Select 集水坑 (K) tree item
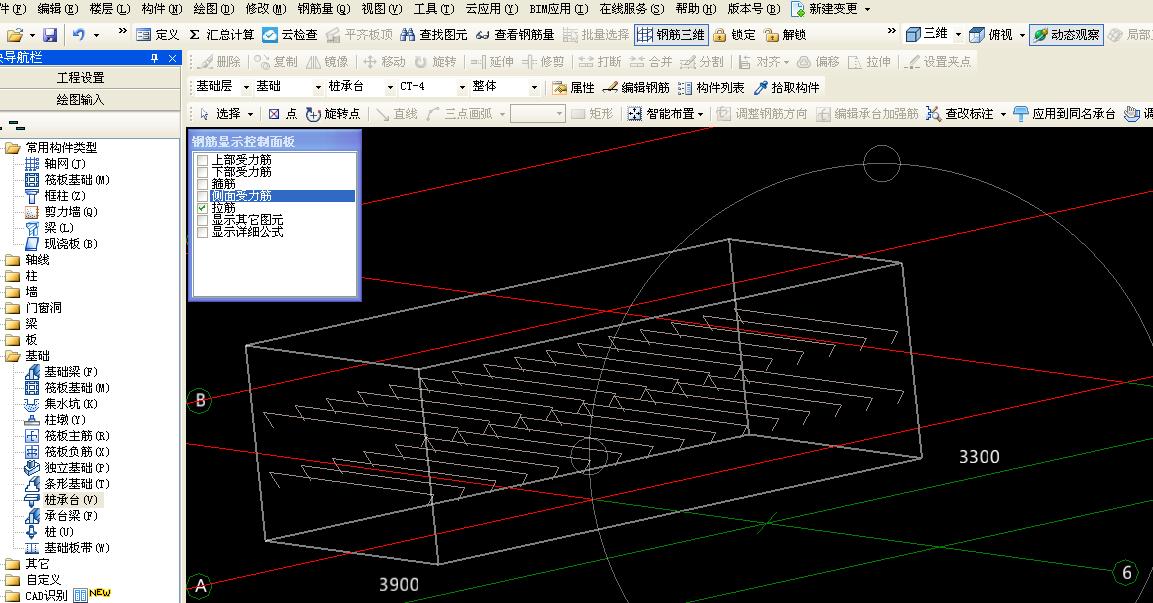The image size is (1153, 603). click(x=61, y=404)
